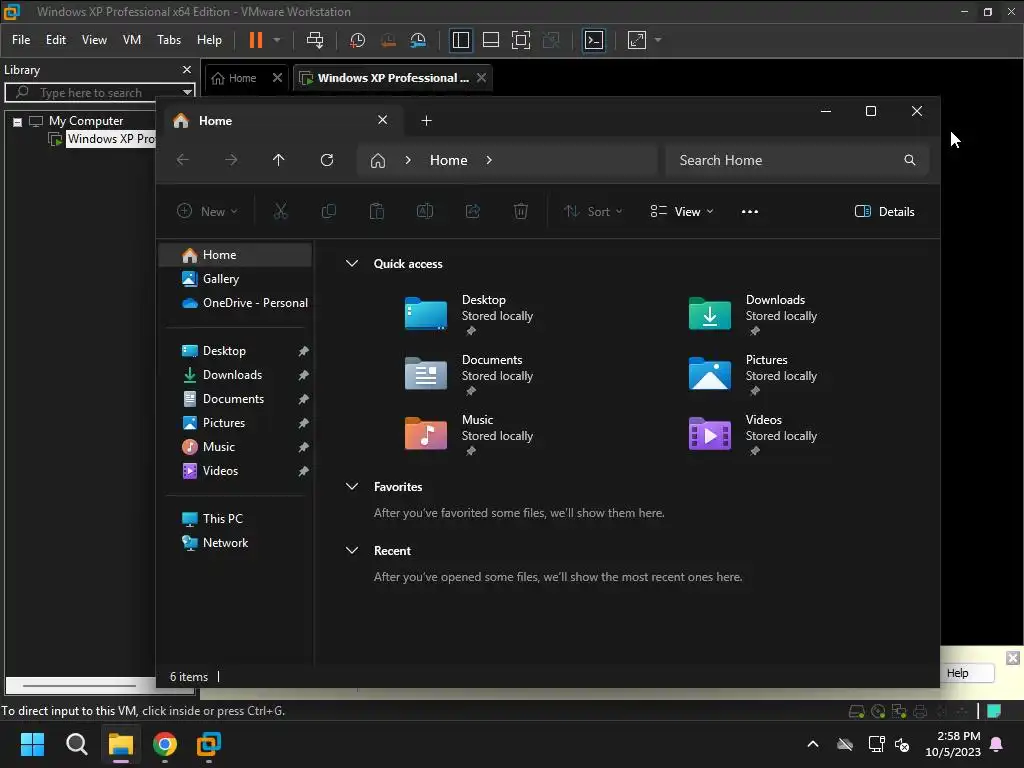Close the Library panel
This screenshot has width=1024, height=768.
tap(187, 69)
